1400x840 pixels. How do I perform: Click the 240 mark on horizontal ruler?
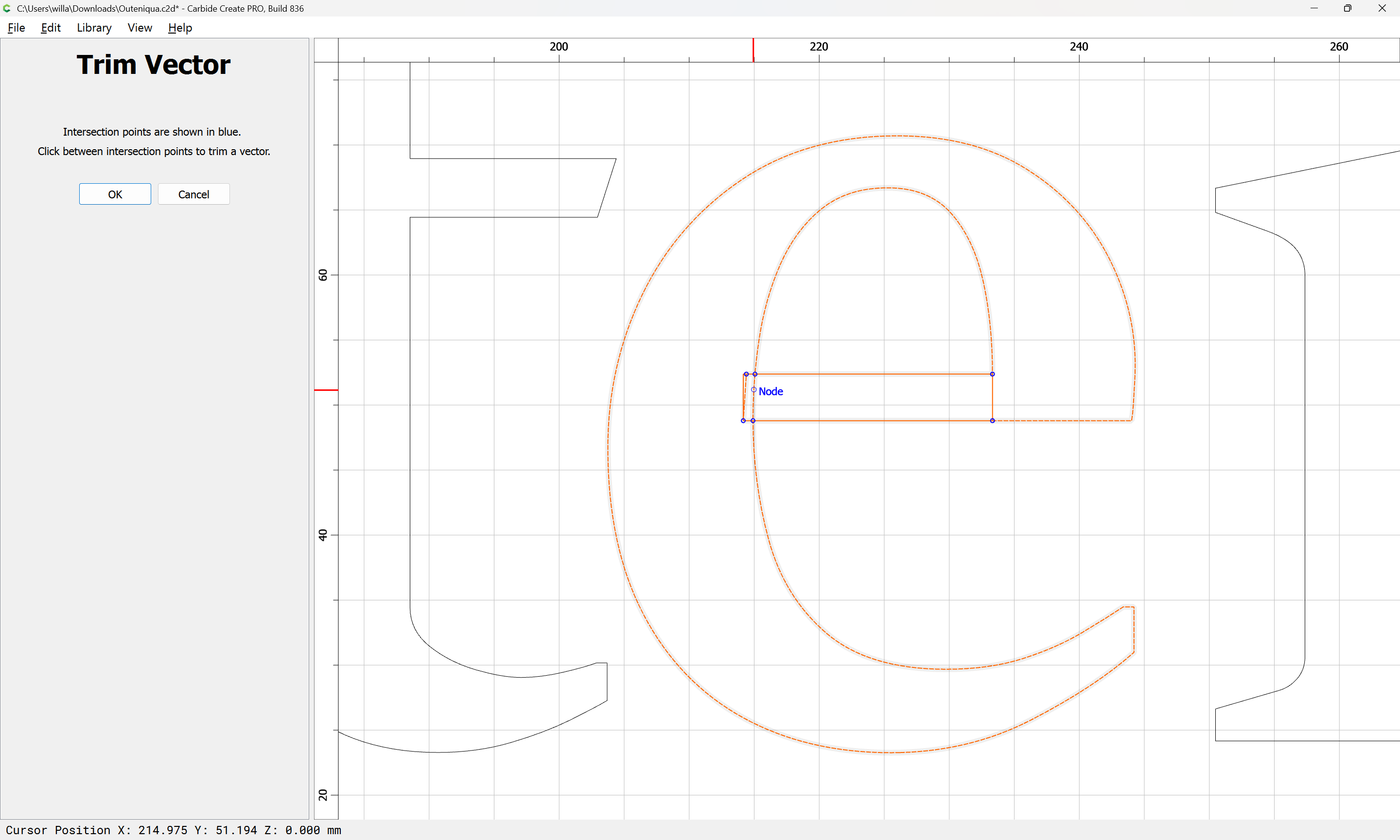click(1079, 47)
